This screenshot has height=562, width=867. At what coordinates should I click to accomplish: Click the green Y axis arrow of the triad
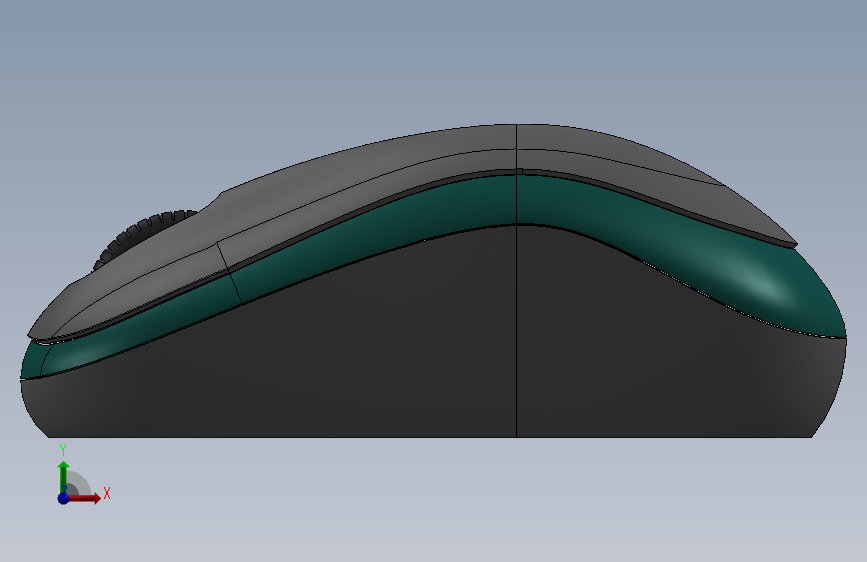point(64,476)
